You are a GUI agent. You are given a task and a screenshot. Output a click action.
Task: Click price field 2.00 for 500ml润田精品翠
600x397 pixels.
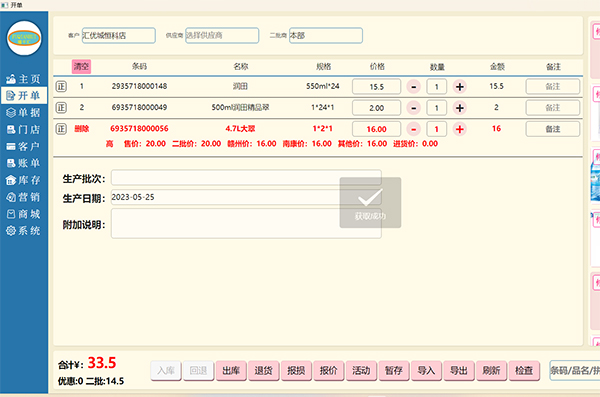[377, 108]
